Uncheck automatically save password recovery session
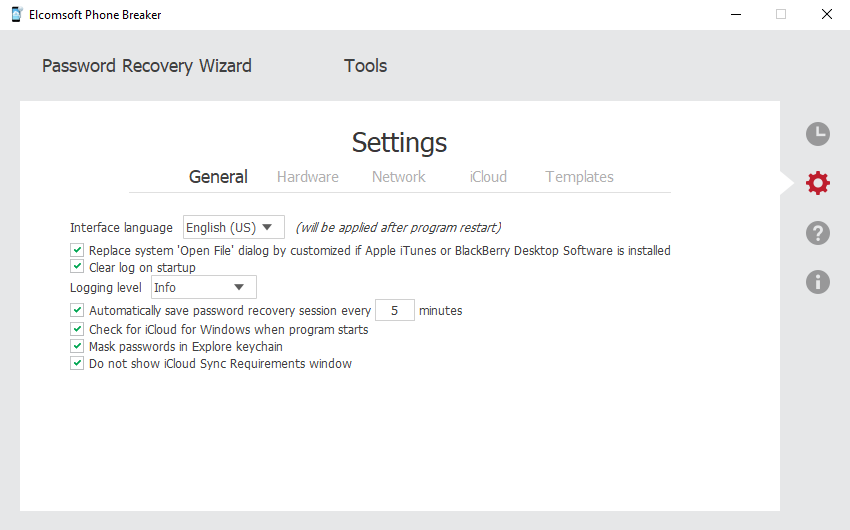Screen dimensions: 850x530 77,310
